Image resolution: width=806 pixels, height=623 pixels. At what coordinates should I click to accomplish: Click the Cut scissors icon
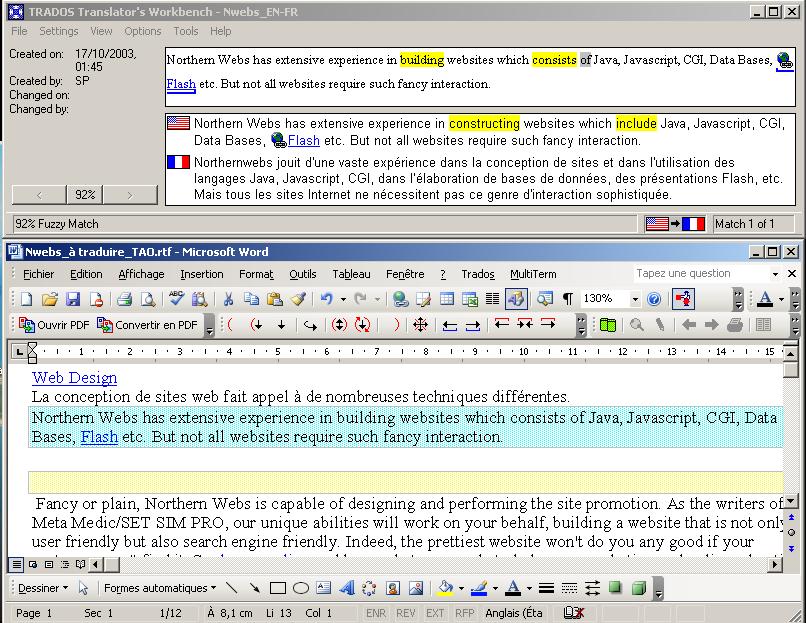pyautogui.click(x=228, y=299)
